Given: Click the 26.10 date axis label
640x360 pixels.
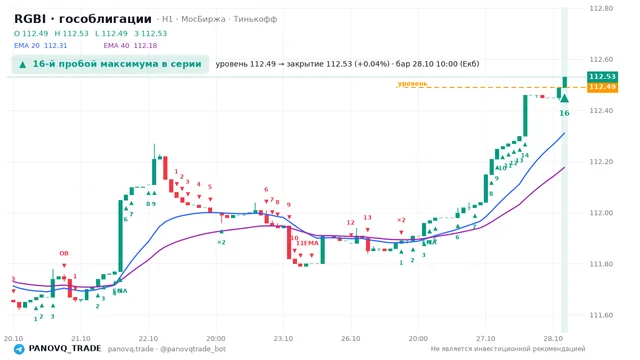Looking at the screenshot, I should tap(351, 338).
